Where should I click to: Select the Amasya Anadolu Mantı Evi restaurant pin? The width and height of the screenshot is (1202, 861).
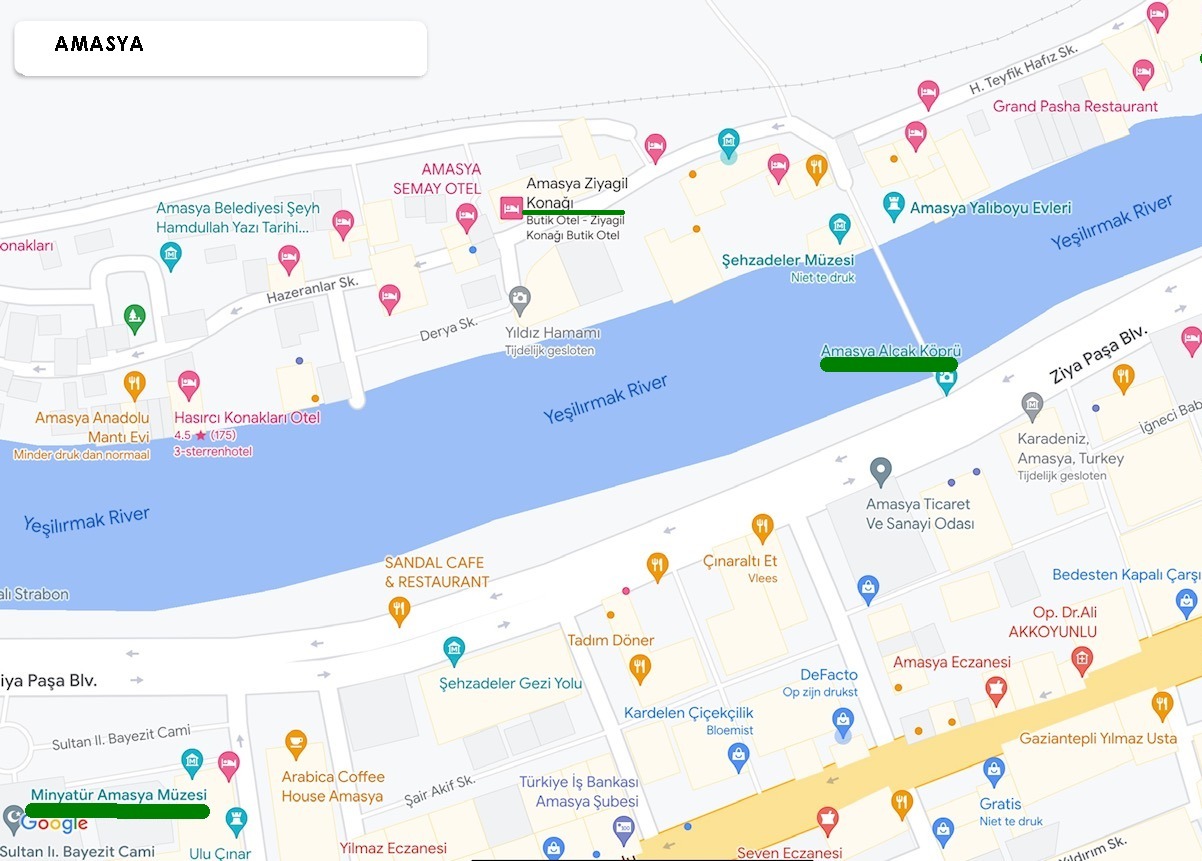point(134,385)
